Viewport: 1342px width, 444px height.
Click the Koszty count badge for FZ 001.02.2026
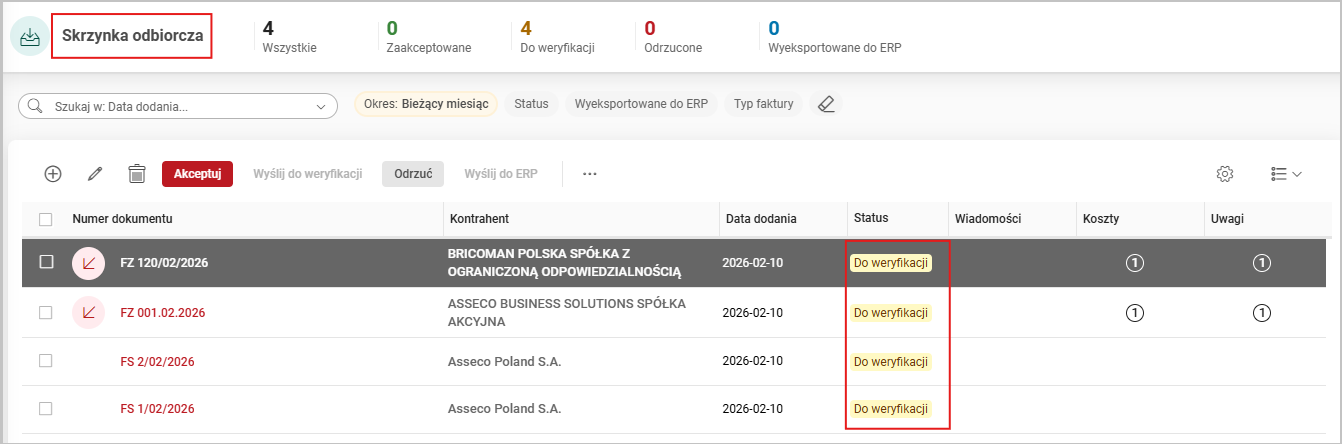click(1134, 313)
